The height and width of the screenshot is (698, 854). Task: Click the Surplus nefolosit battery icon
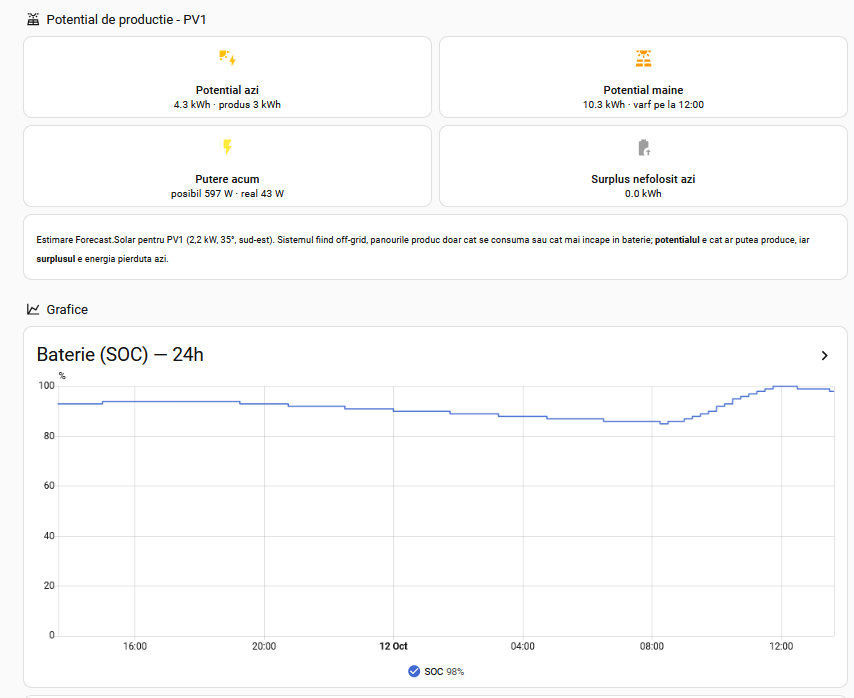coord(643,147)
